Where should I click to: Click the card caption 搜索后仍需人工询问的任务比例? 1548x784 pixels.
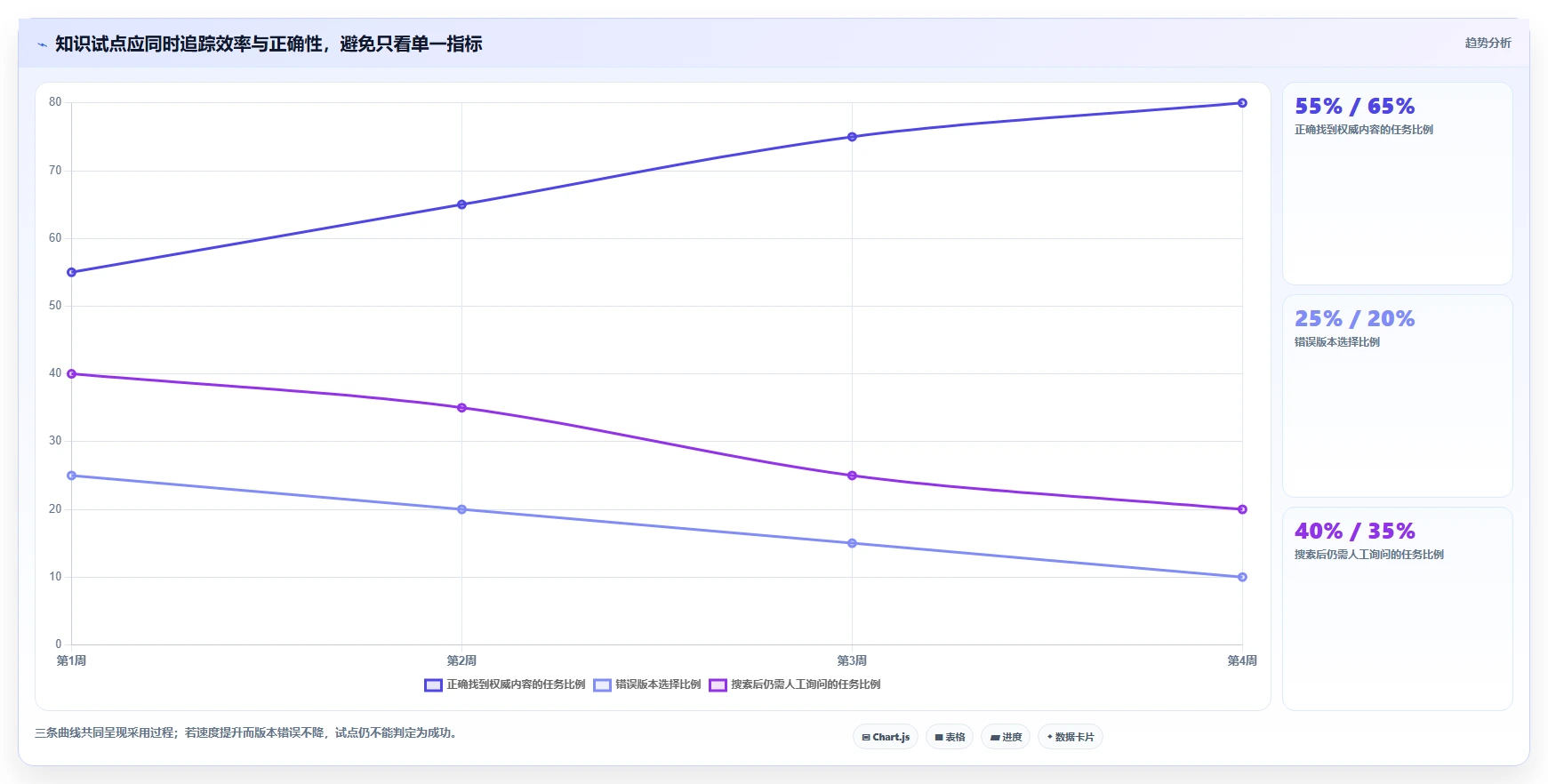[1369, 555]
